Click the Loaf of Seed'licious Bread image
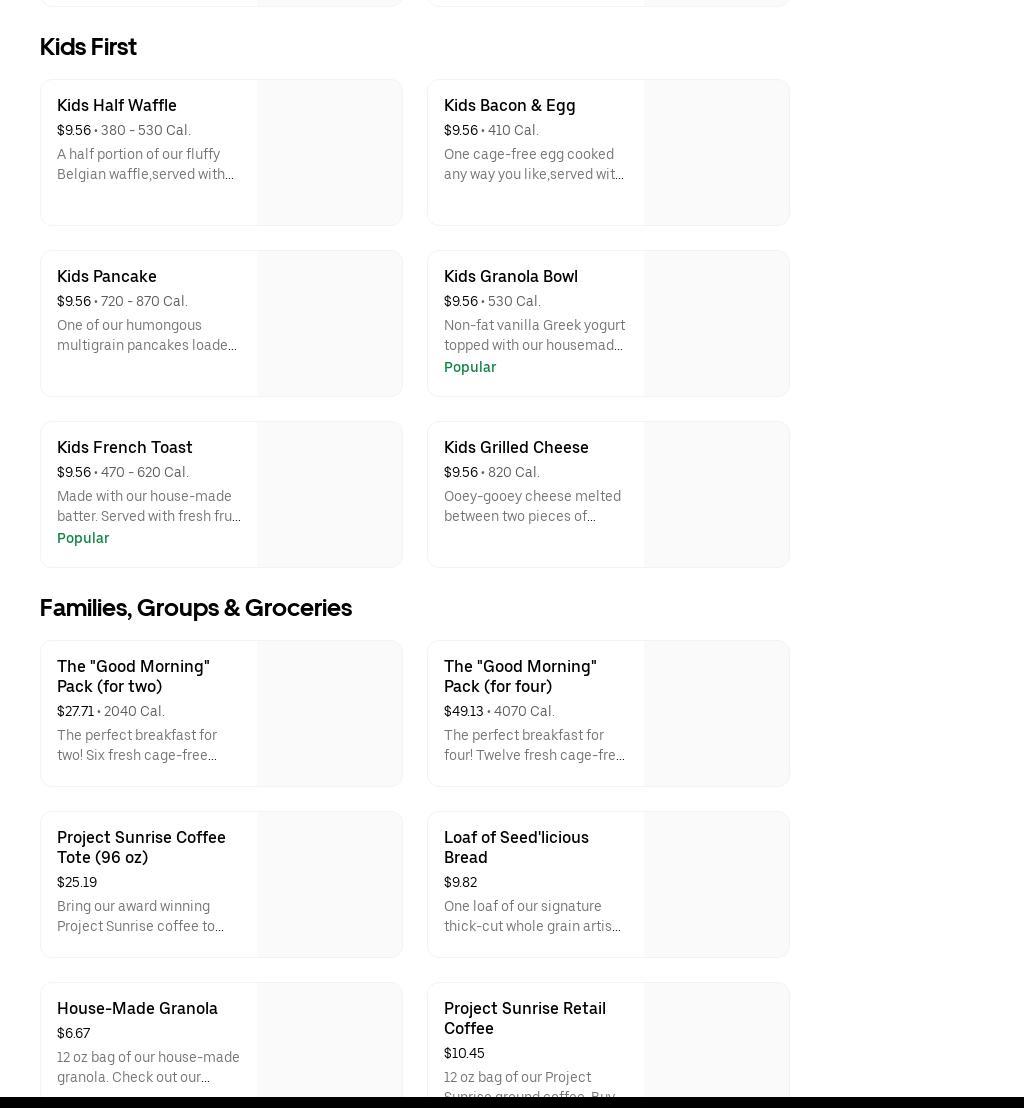Viewport: 1024px width, 1108px height. pyautogui.click(x=716, y=885)
